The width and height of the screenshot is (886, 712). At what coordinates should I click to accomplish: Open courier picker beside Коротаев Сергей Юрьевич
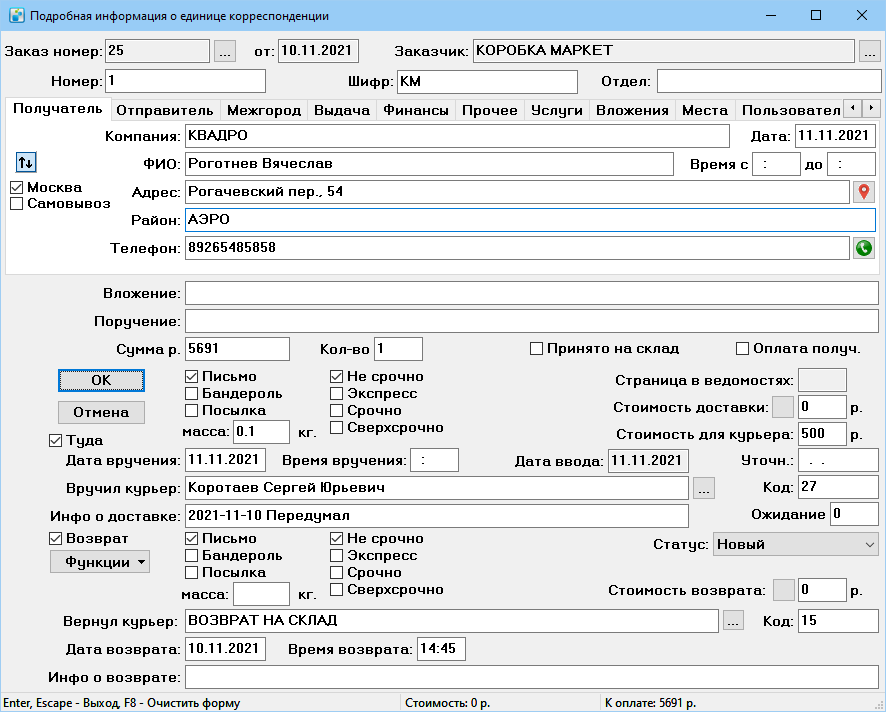(x=703, y=488)
